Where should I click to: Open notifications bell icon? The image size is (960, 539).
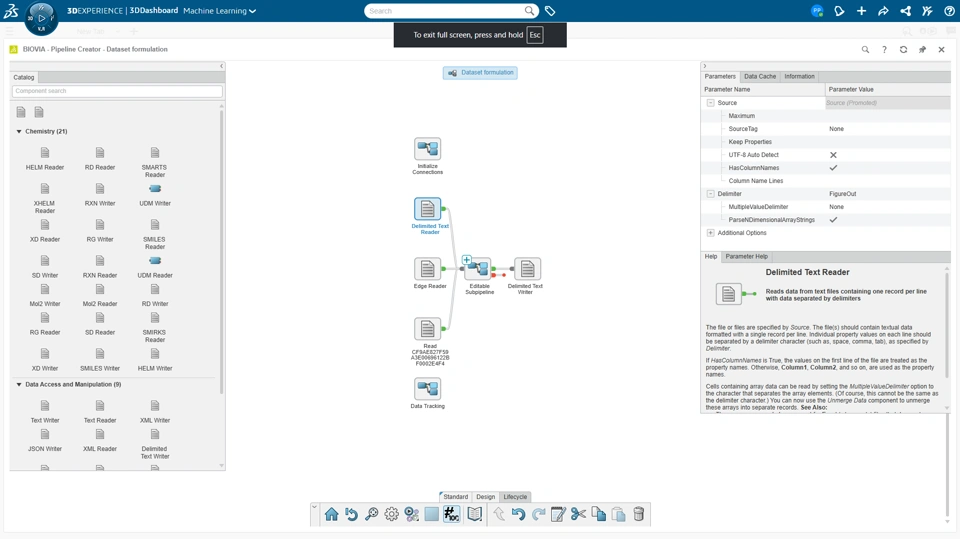pyautogui.click(x=839, y=11)
